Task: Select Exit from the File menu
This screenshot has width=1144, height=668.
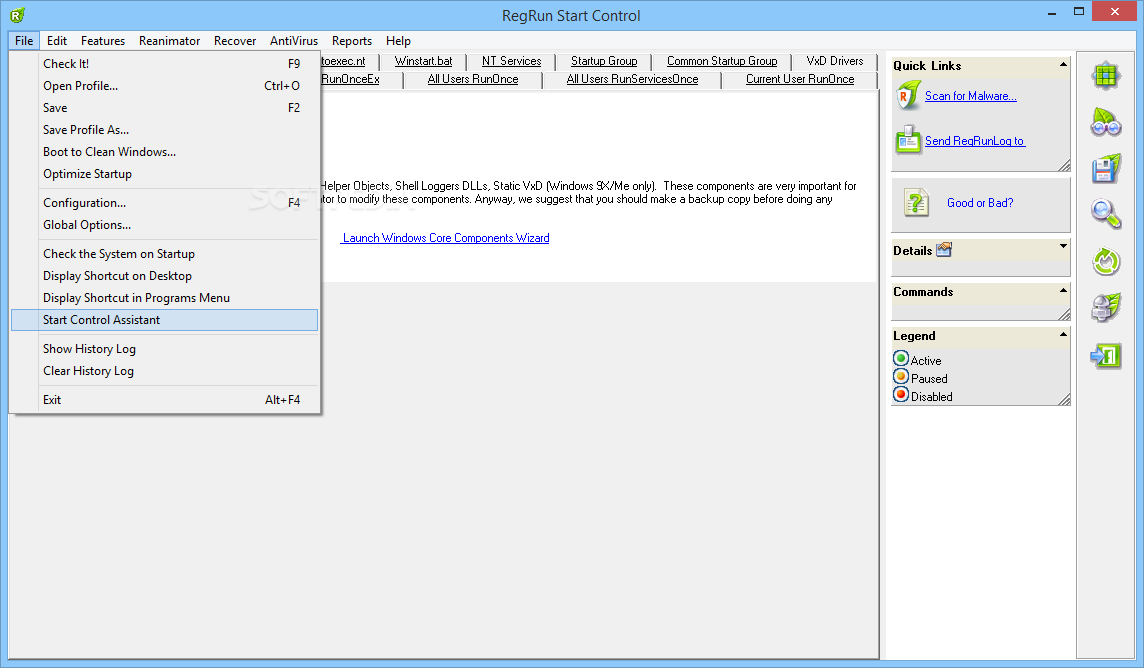Action: click(164, 400)
